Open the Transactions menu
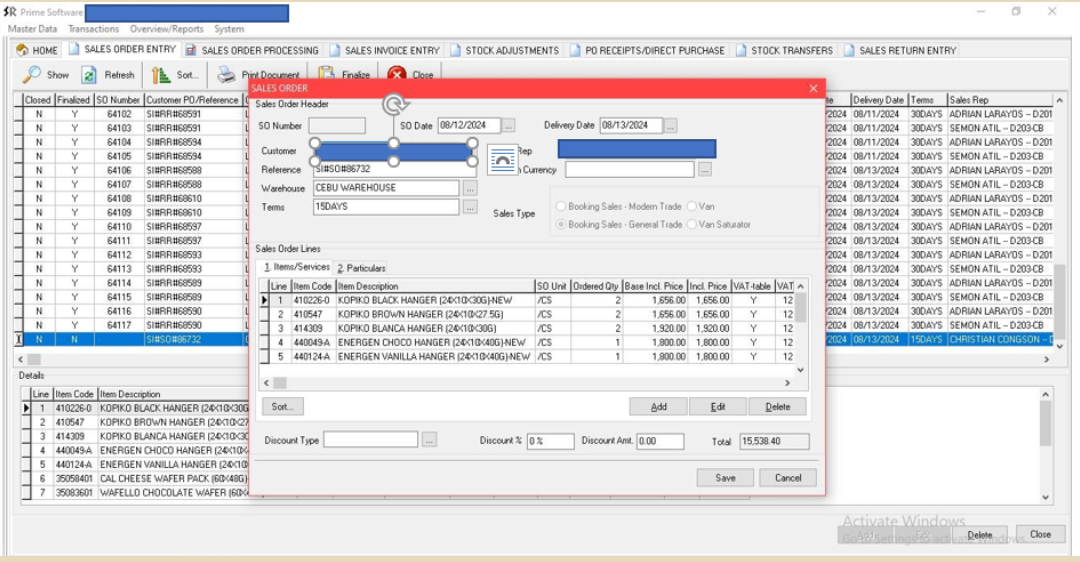The width and height of the screenshot is (1080, 562). coord(93,29)
